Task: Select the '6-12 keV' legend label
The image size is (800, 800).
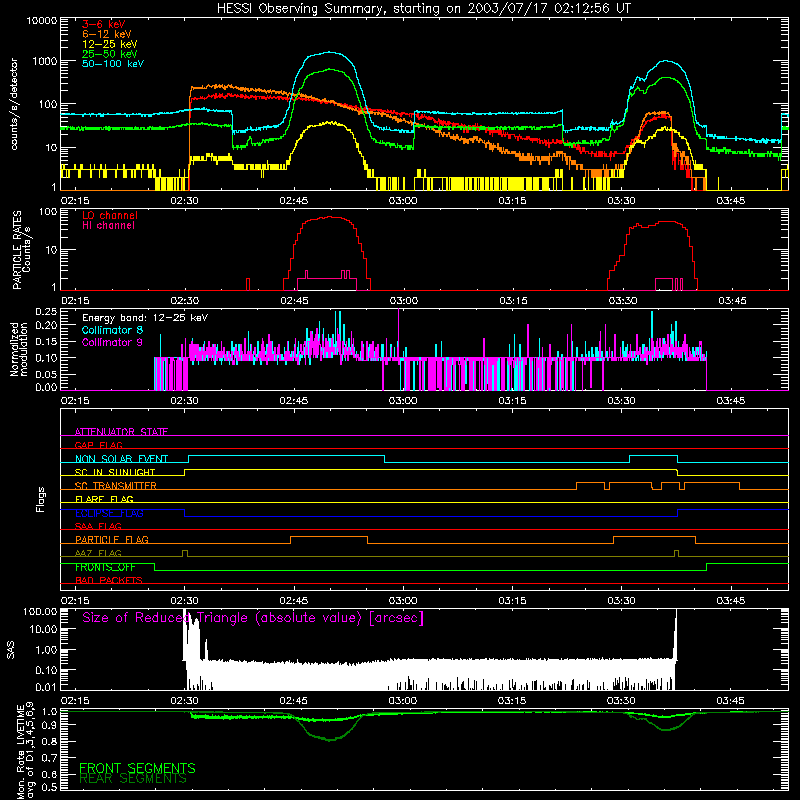Action: click(107, 34)
